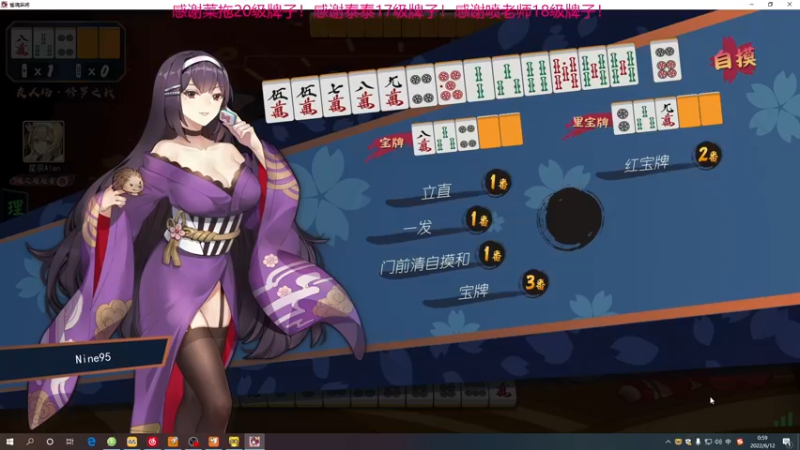Open the recording app icon with red dot

click(x=193, y=442)
